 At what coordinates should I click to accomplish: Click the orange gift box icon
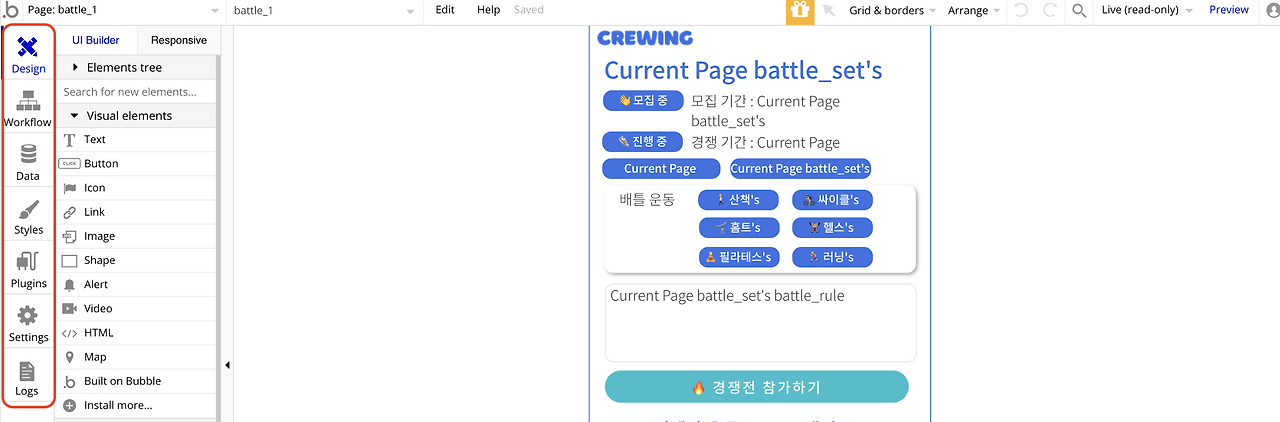coord(800,11)
